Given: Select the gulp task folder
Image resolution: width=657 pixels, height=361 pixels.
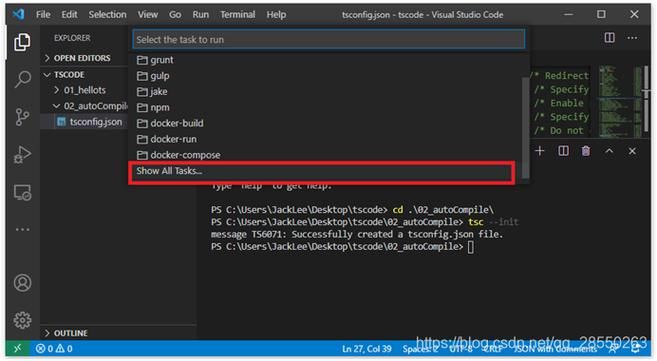Looking at the screenshot, I should click(325, 76).
